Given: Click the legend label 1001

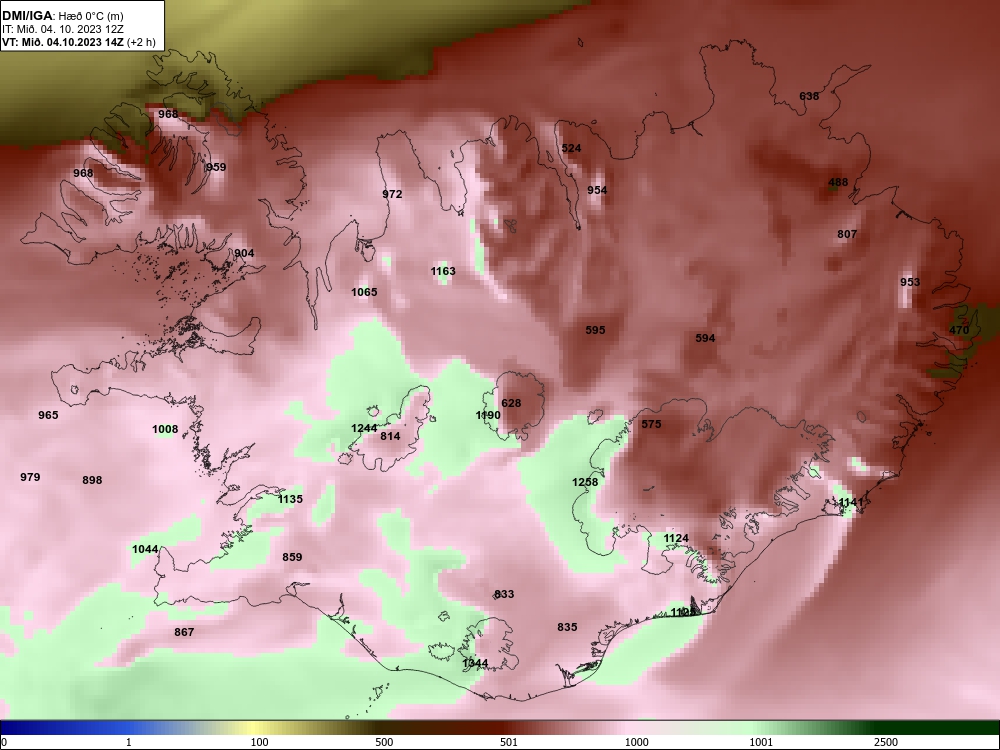Looking at the screenshot, I should [x=761, y=742].
